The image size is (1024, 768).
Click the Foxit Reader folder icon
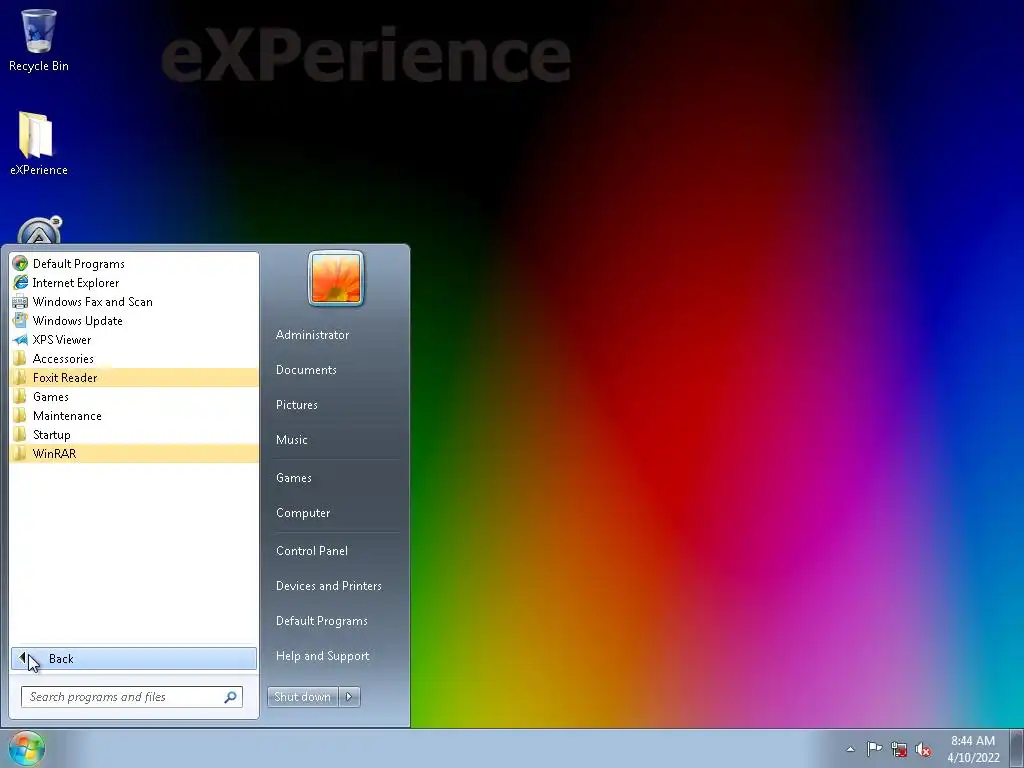click(20, 377)
